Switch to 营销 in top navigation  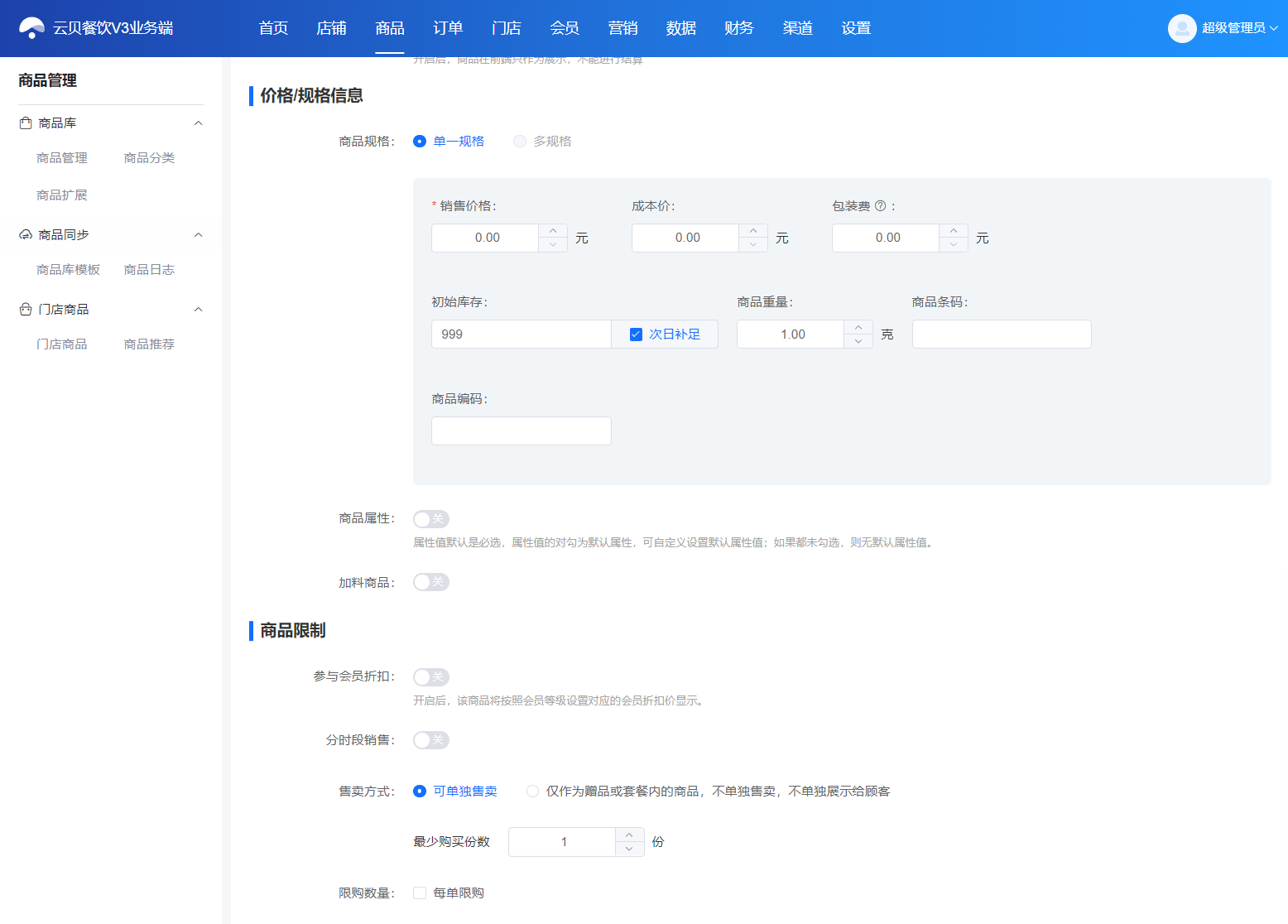point(622,28)
